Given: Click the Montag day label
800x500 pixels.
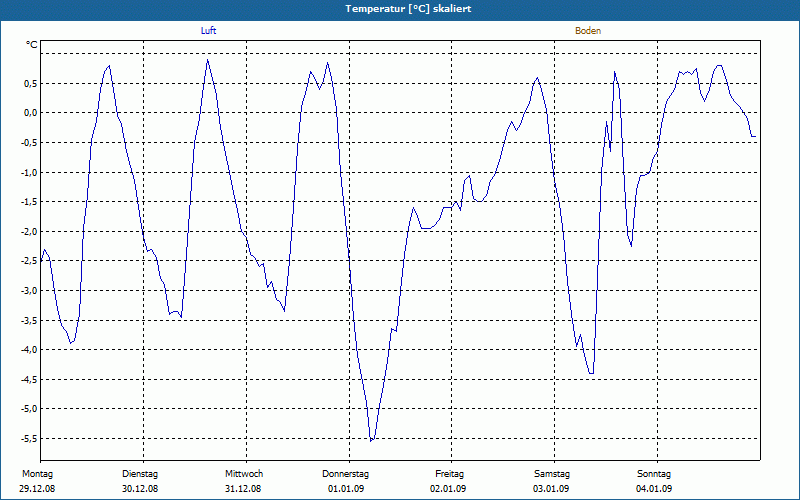Looking at the screenshot, I should point(37,474).
